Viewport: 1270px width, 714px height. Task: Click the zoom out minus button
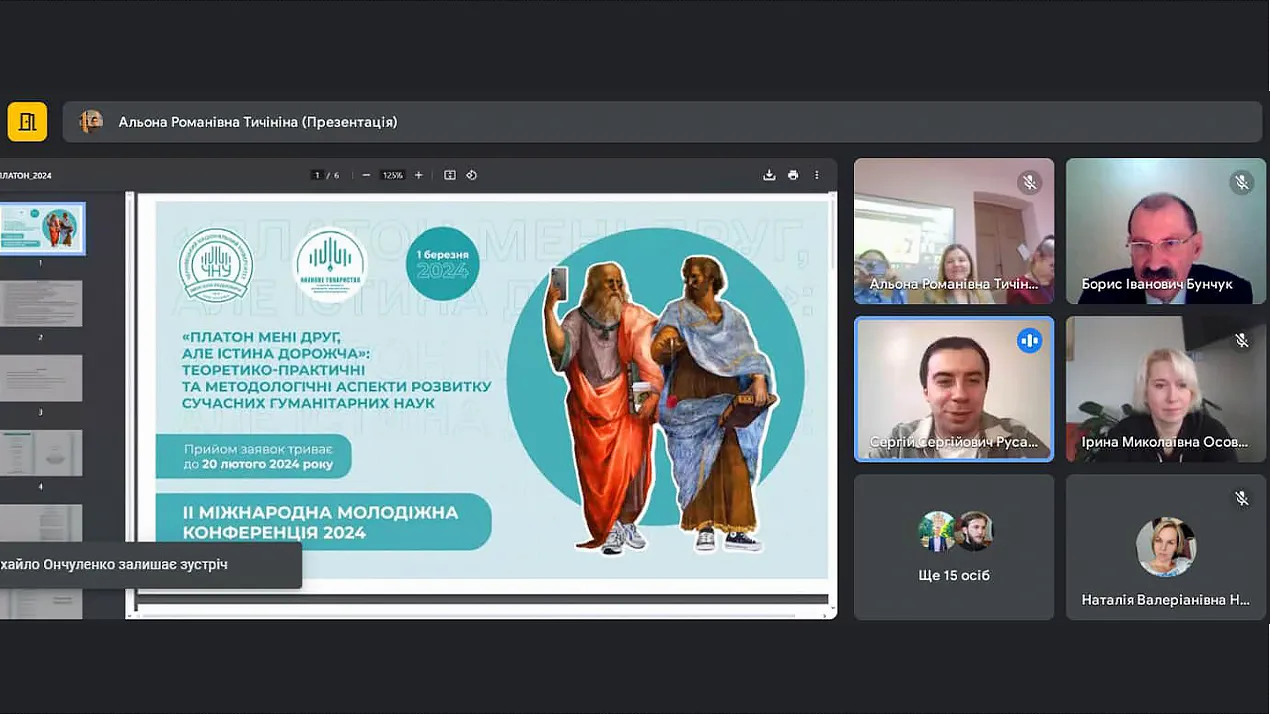pyautogui.click(x=366, y=175)
